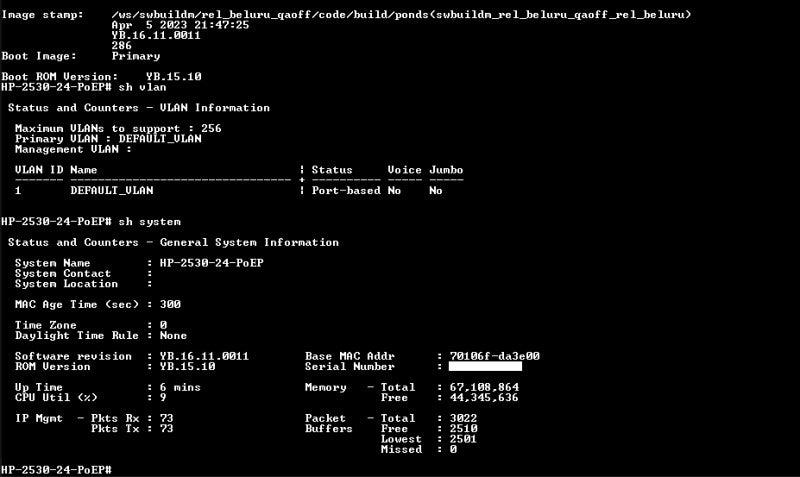
Task: Click the '286' build number line
Action: click(x=121, y=46)
